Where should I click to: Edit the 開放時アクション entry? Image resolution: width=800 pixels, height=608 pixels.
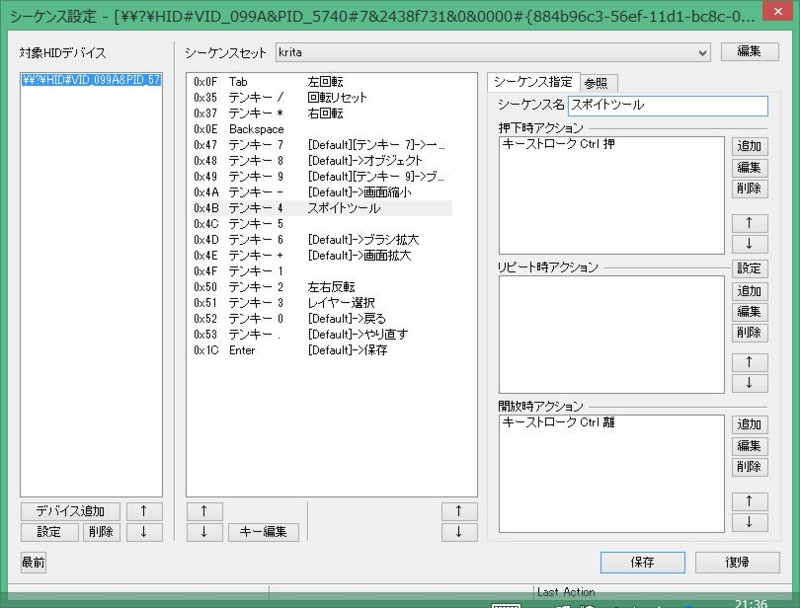tap(749, 445)
